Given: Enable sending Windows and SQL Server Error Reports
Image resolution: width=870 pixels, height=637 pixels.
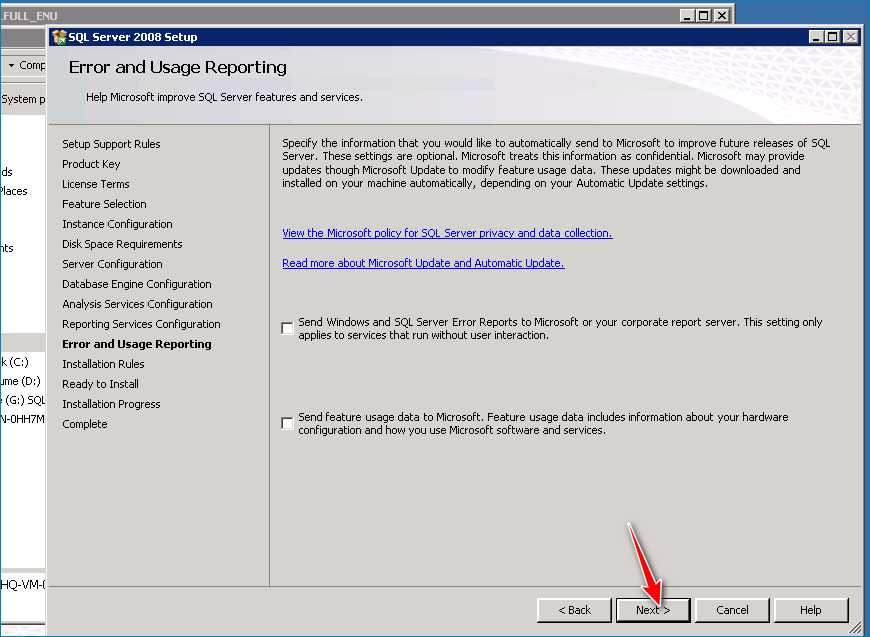Looking at the screenshot, I should [287, 328].
